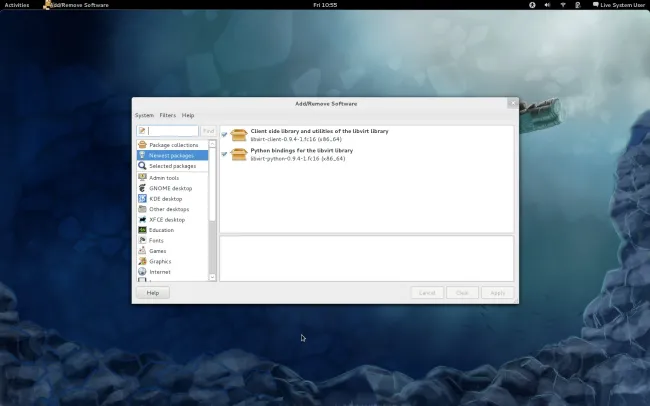The height and width of the screenshot is (406, 650).
Task: Select 'Selected packages' row text
Action: click(172, 166)
